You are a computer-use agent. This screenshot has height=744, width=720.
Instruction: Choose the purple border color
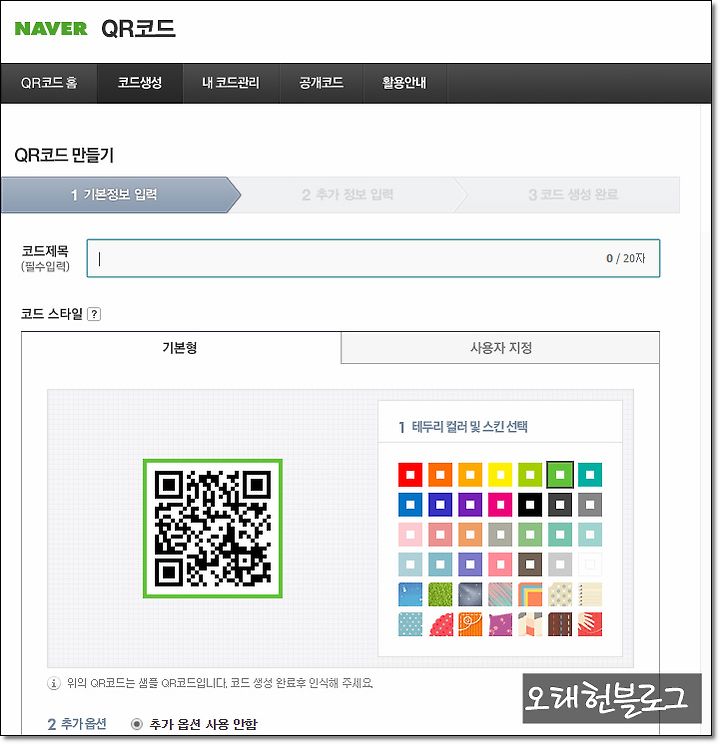[470, 504]
